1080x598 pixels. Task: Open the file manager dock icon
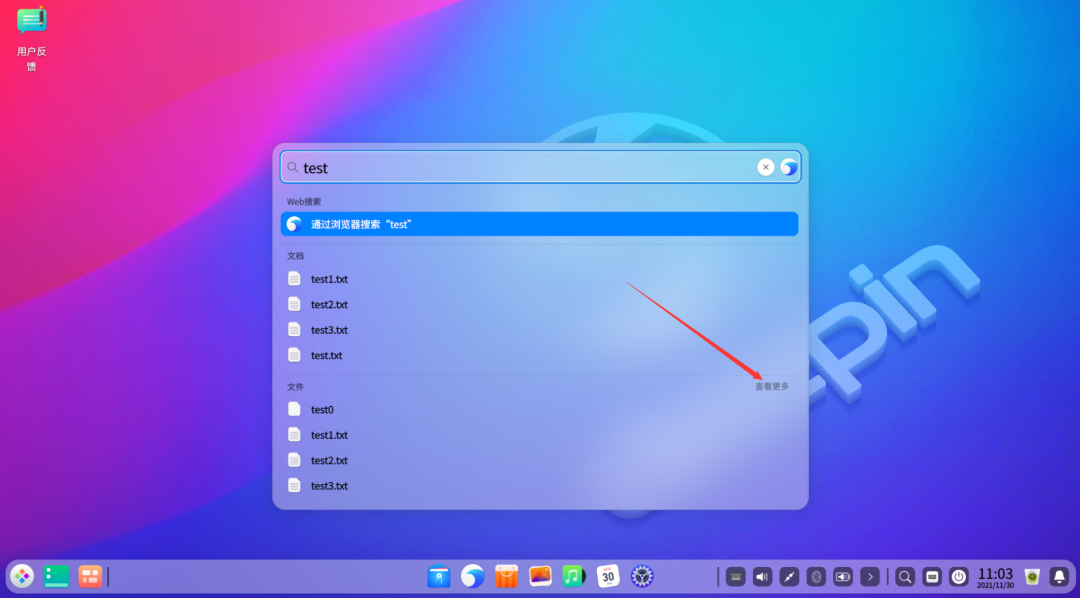(x=439, y=576)
